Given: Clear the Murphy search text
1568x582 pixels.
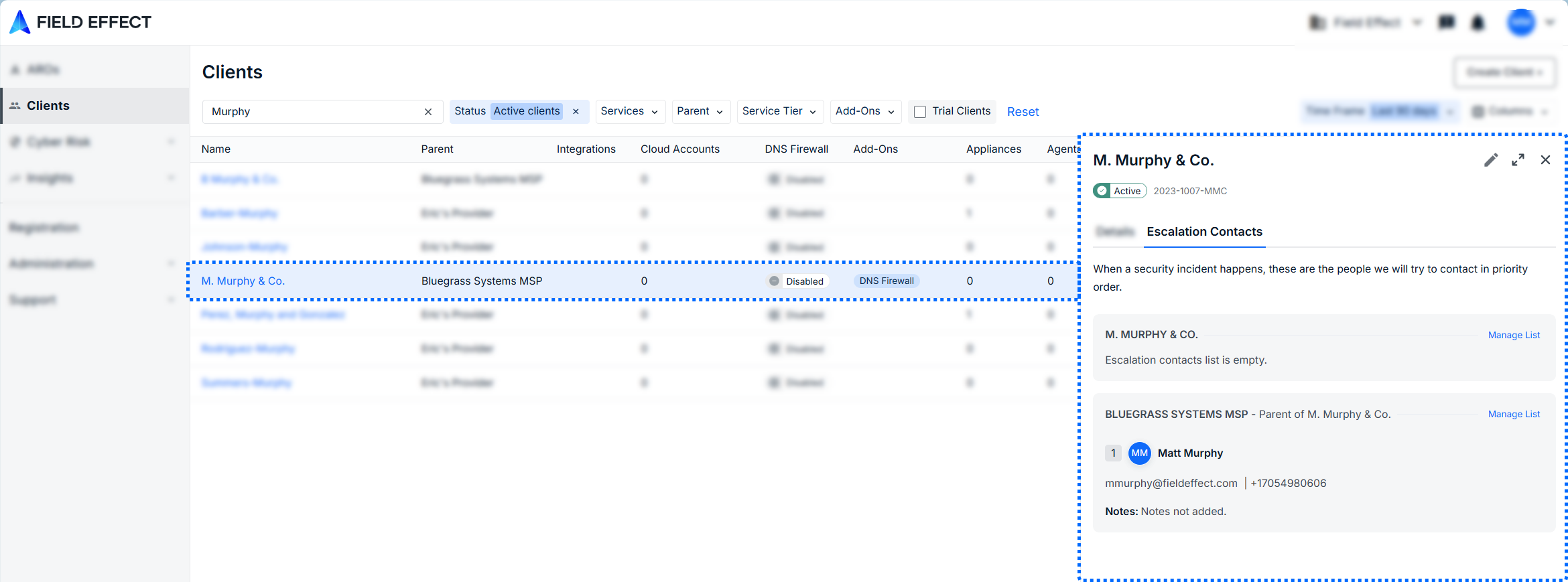Looking at the screenshot, I should click(428, 112).
